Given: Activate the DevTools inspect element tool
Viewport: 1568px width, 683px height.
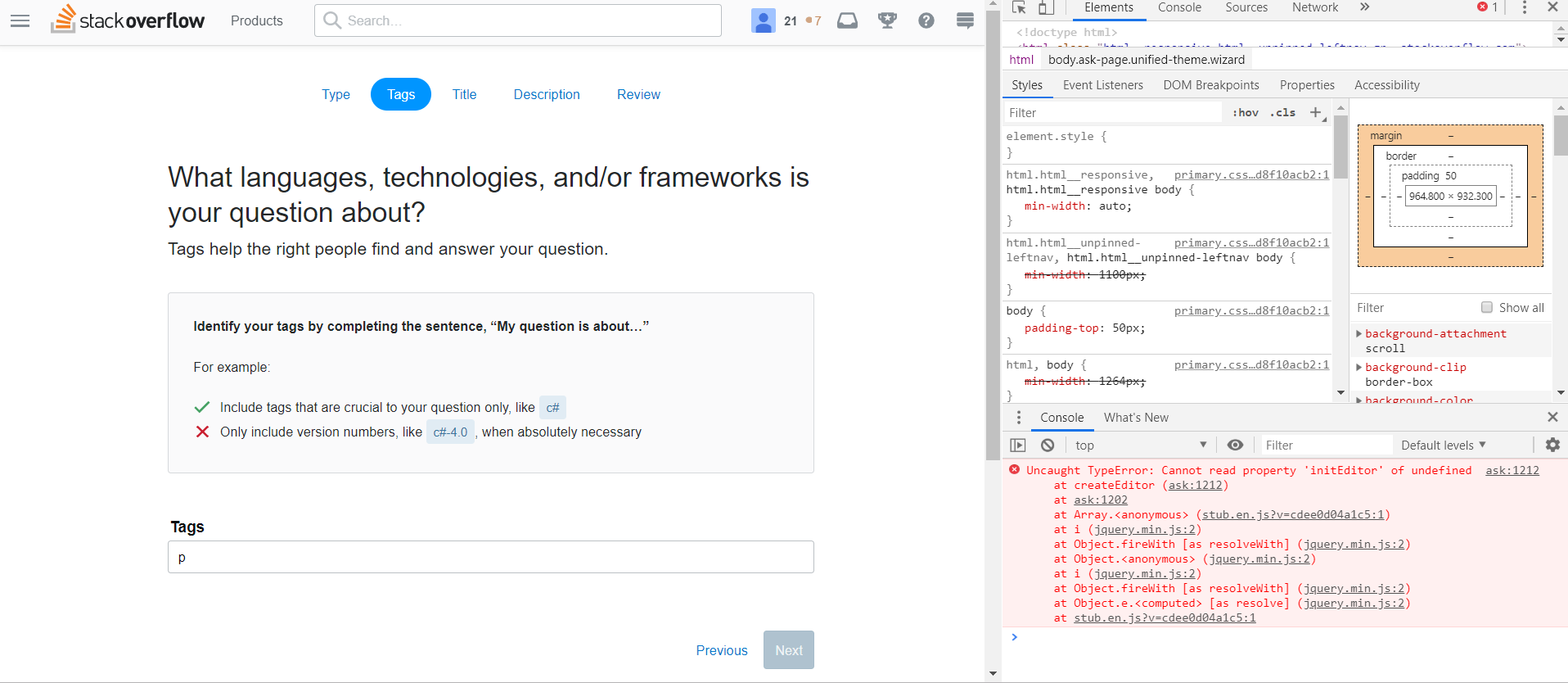Looking at the screenshot, I should [x=1019, y=7].
